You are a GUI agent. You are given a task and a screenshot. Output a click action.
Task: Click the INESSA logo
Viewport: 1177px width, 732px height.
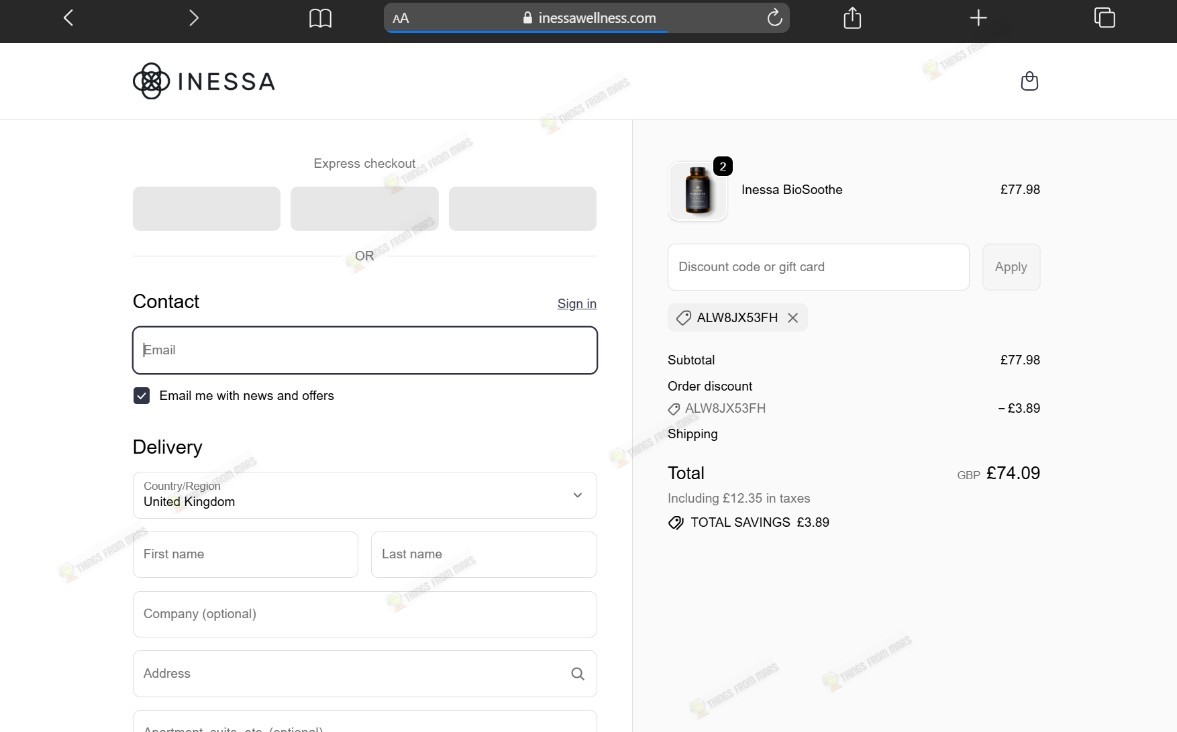pos(204,81)
